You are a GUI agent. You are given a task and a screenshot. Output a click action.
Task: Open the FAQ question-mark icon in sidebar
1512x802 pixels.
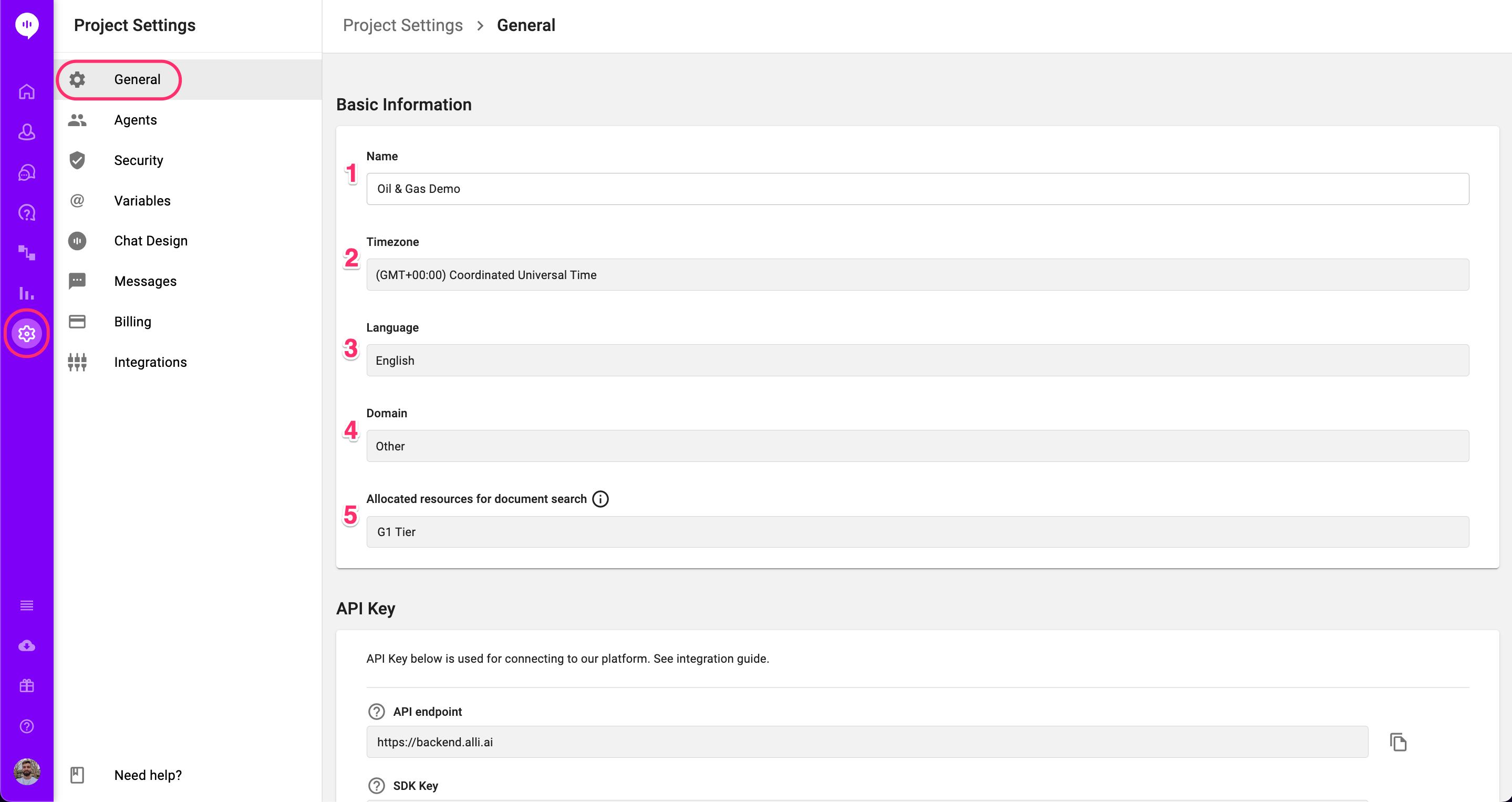tap(27, 212)
